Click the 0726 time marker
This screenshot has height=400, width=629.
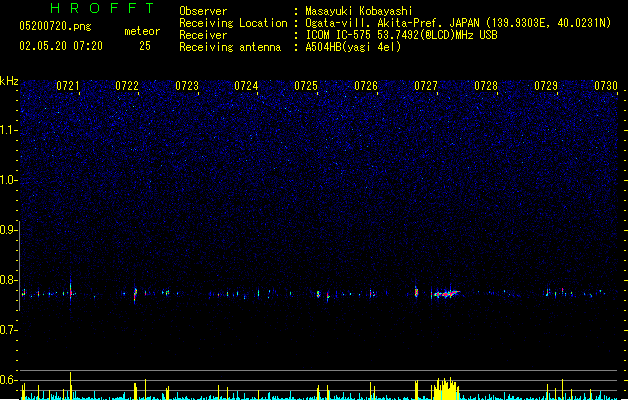coord(366,86)
